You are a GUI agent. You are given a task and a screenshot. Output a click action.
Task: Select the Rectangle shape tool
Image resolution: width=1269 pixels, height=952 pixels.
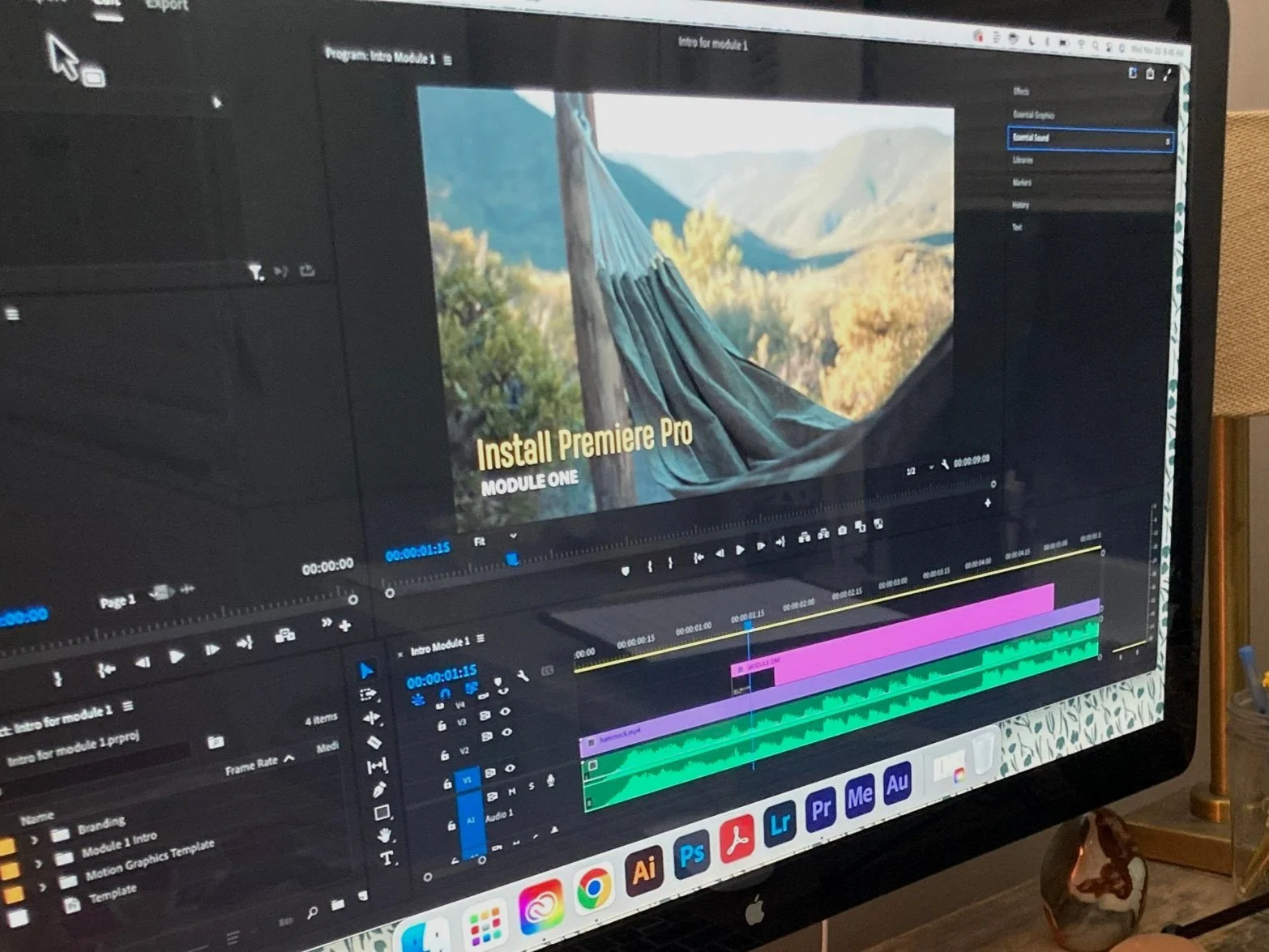point(382,812)
